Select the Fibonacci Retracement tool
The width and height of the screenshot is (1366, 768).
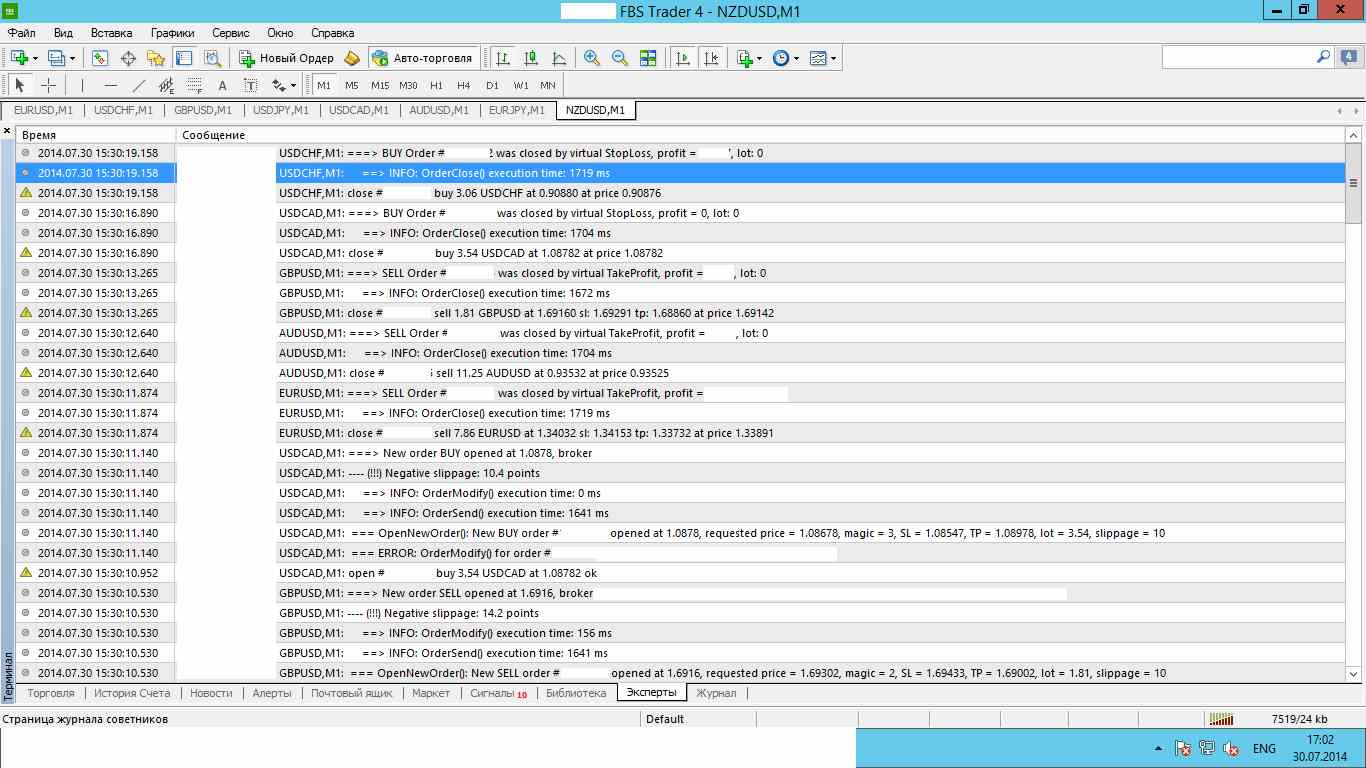point(194,85)
